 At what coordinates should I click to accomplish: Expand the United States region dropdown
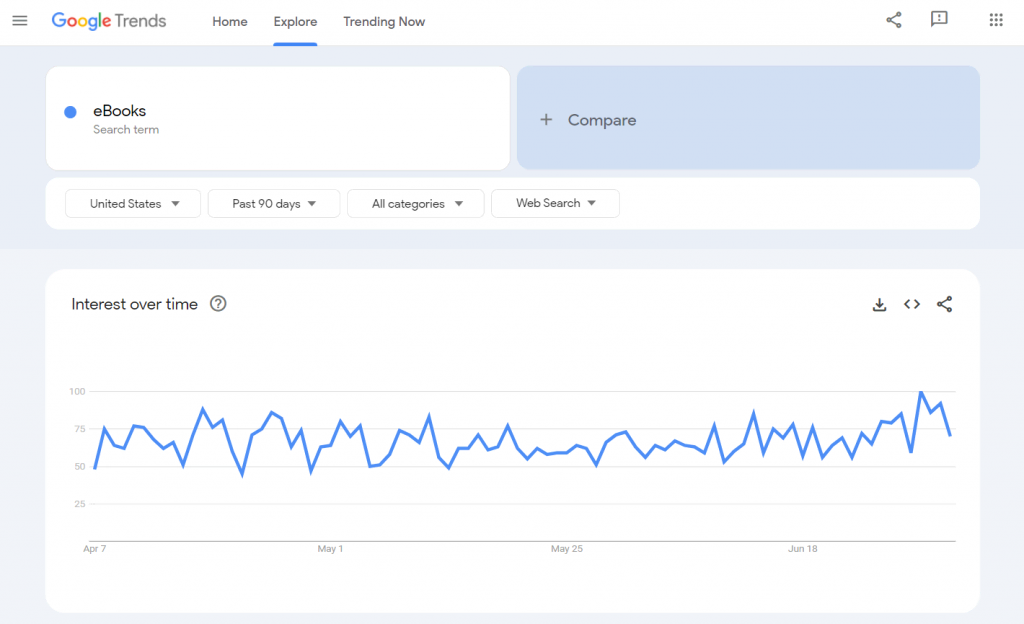click(x=133, y=204)
